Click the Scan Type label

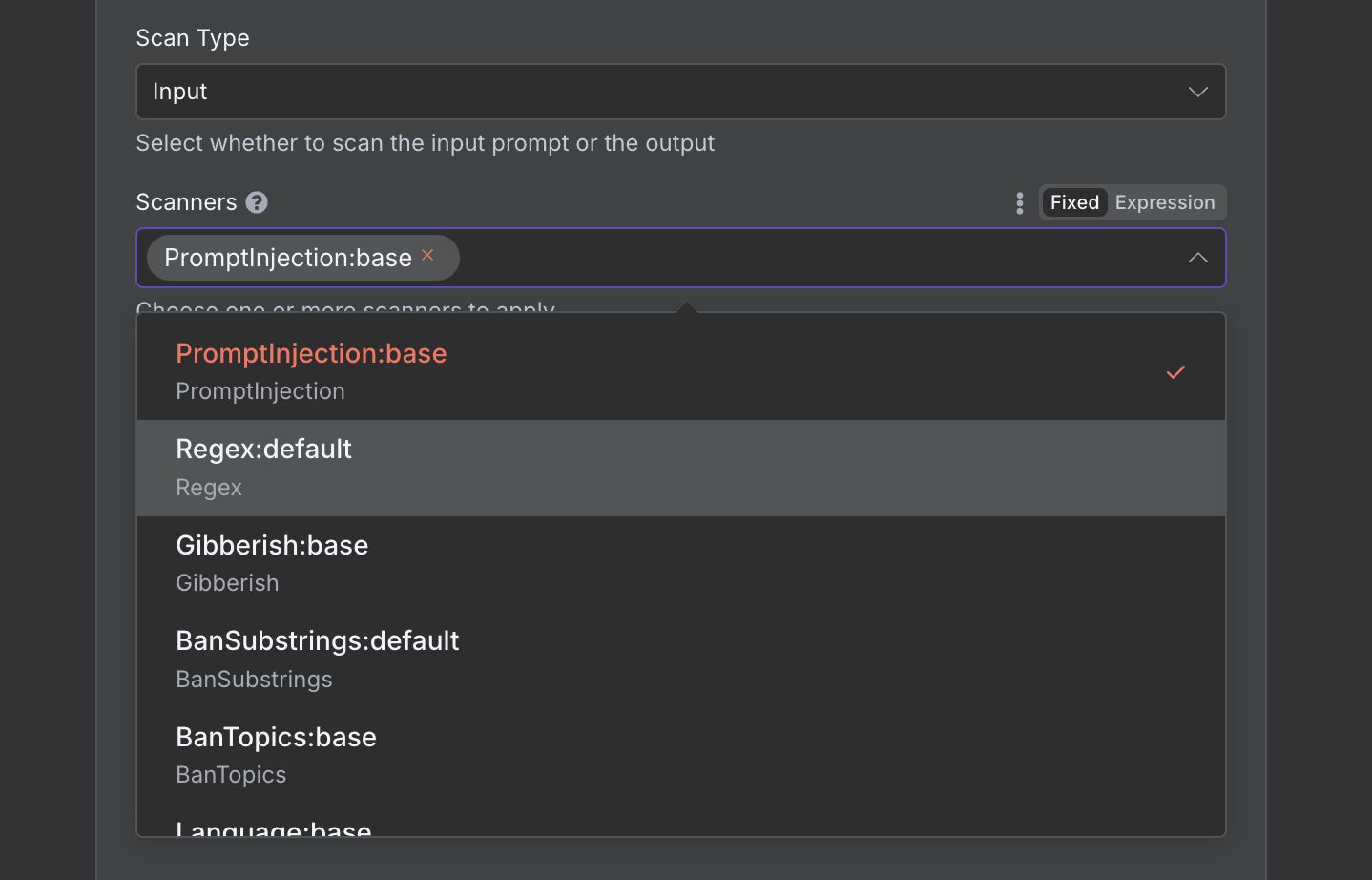point(193,38)
